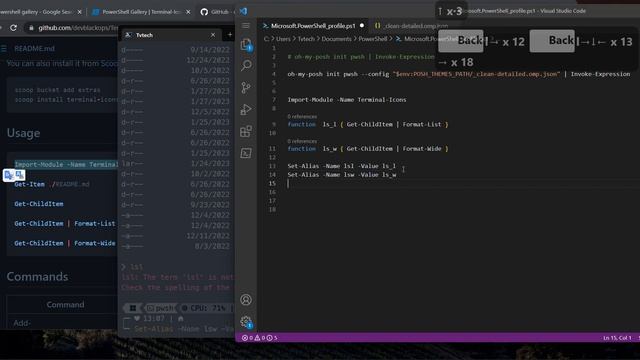
Task: Close the PowerShell Gallery browser tab
Action: pyautogui.click(x=188, y=12)
